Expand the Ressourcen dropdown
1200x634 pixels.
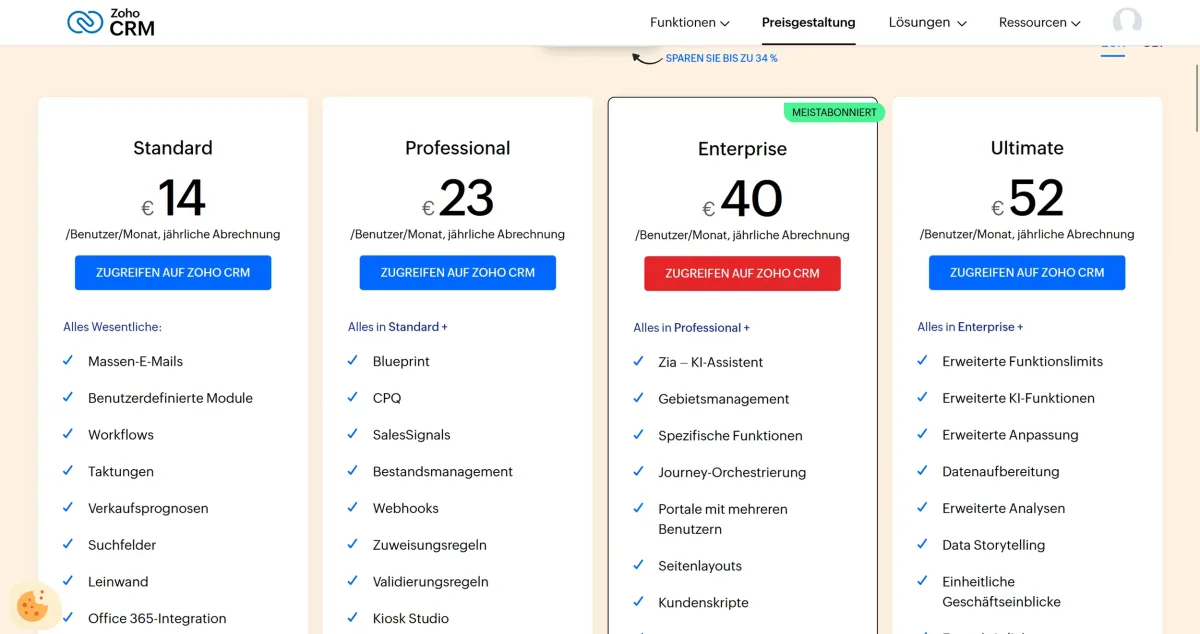(1039, 22)
